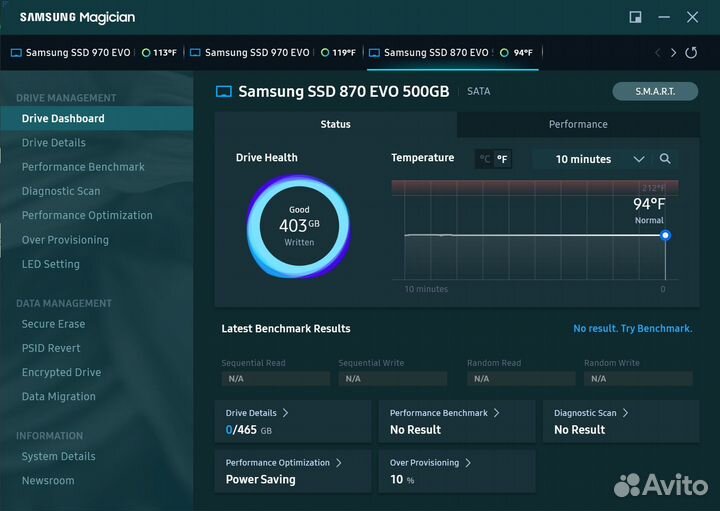Open Over Provisioning in sidebar
The height and width of the screenshot is (511, 720).
tap(65, 240)
